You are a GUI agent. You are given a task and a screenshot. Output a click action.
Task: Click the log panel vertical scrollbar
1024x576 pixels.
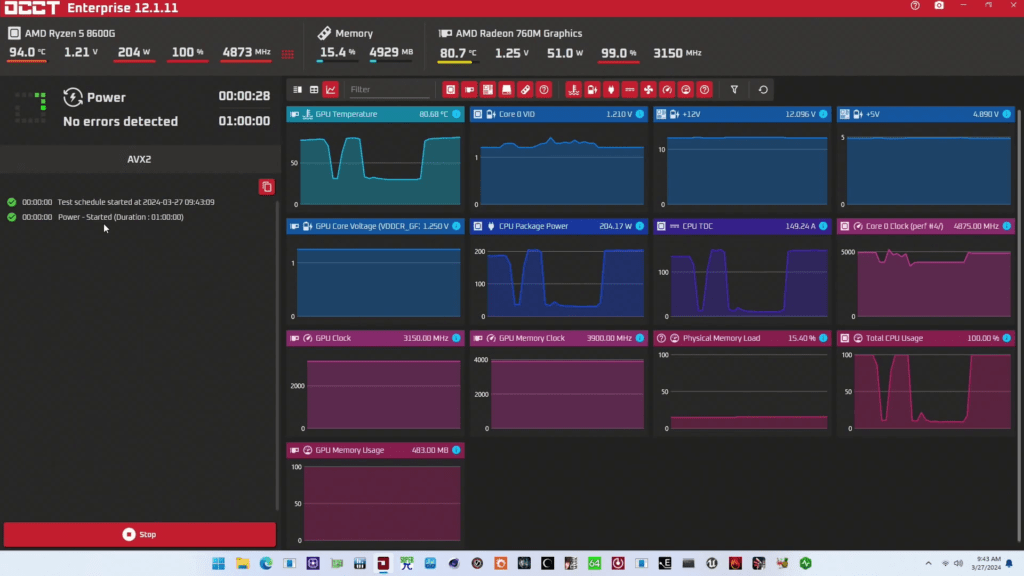pyautogui.click(x=278, y=356)
